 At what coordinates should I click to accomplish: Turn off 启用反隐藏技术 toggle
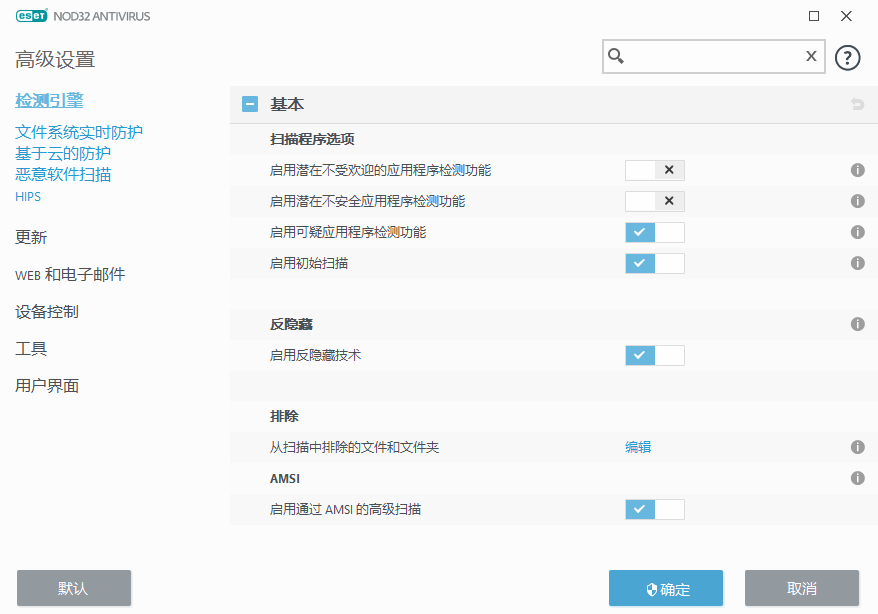(655, 355)
